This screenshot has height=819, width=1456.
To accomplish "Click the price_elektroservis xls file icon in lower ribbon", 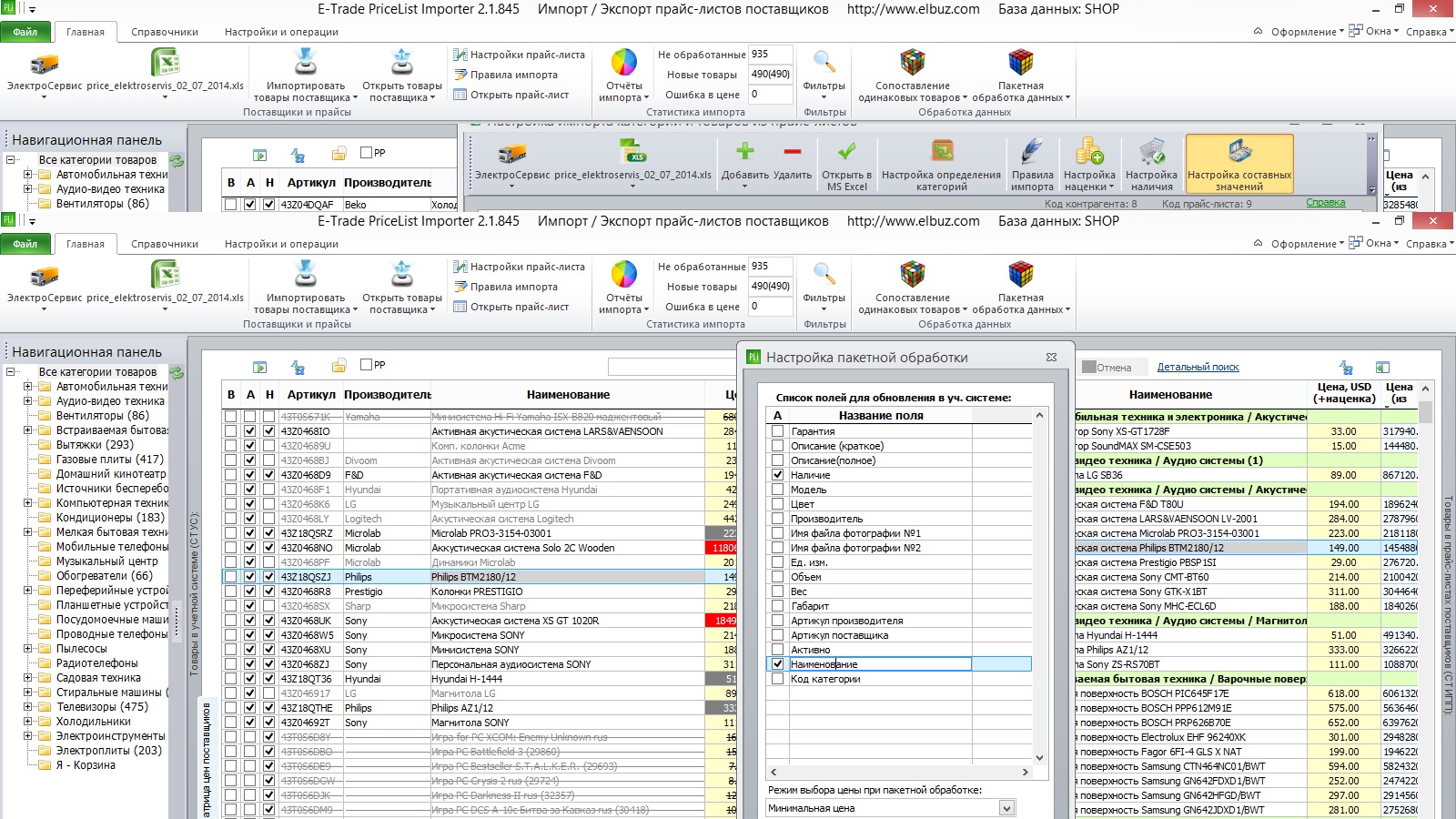I will pos(165,275).
